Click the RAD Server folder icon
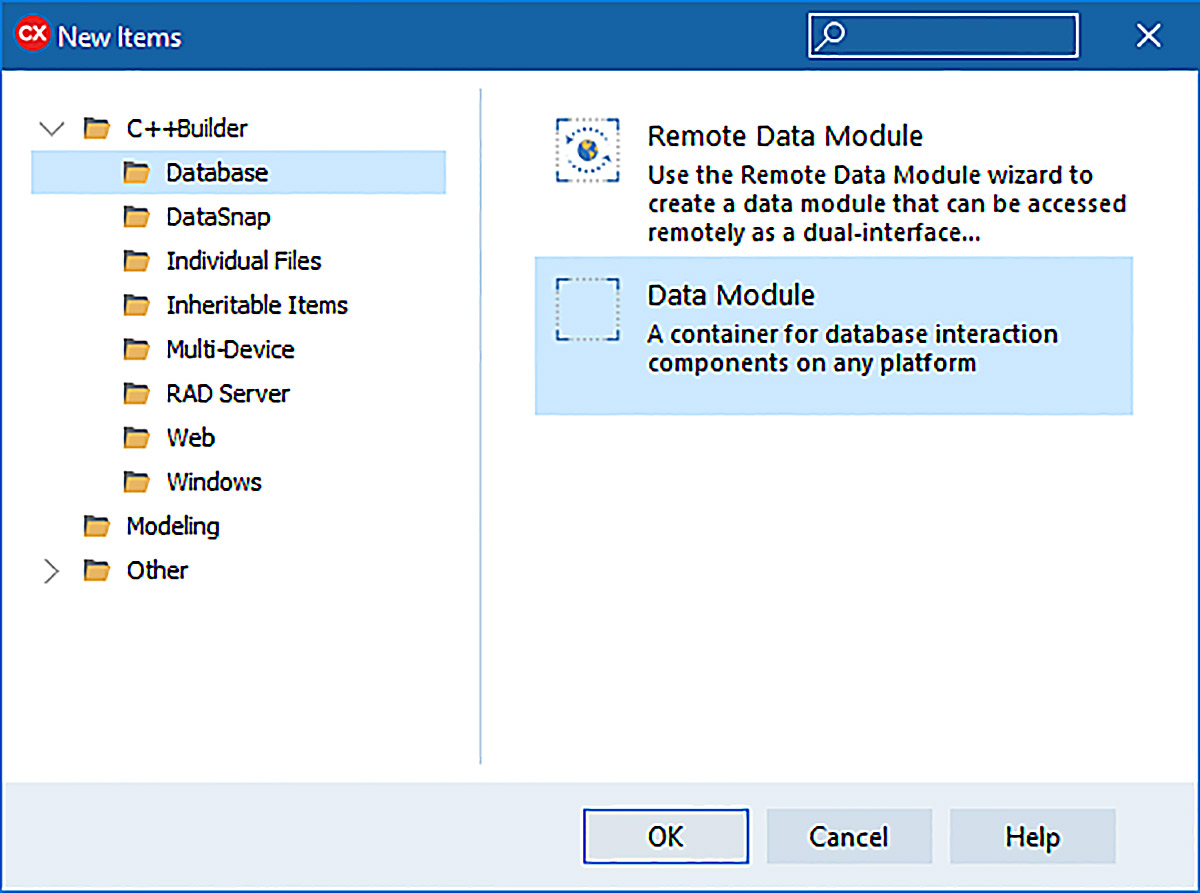 [x=136, y=393]
